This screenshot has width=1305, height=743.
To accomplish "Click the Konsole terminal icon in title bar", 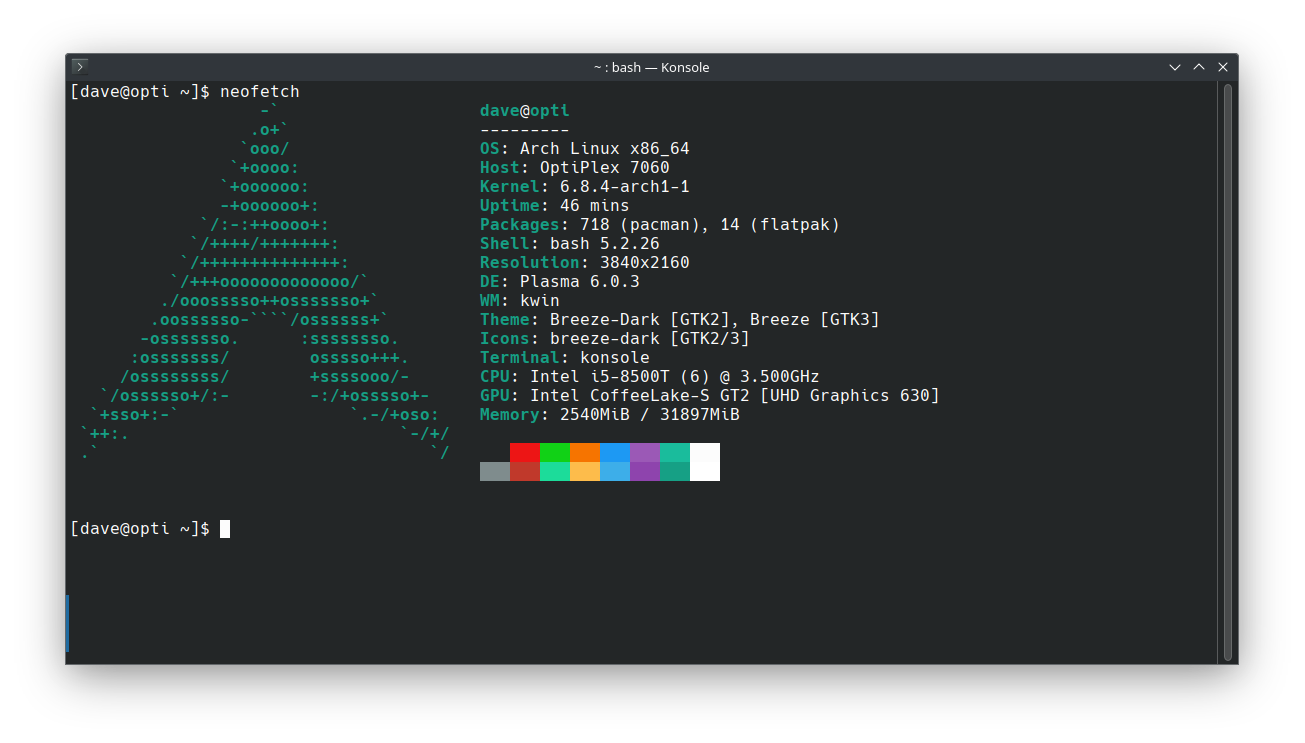I will pyautogui.click(x=80, y=67).
